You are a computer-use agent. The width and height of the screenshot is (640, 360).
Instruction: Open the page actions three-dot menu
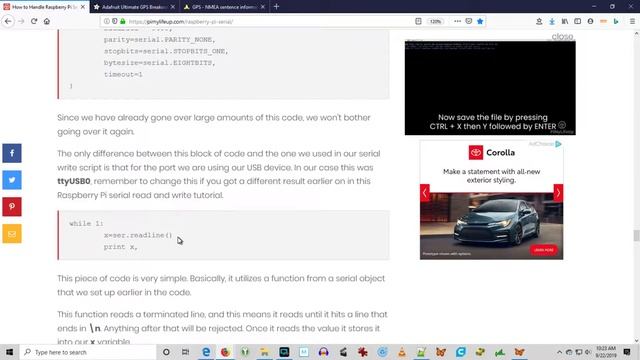point(457,21)
